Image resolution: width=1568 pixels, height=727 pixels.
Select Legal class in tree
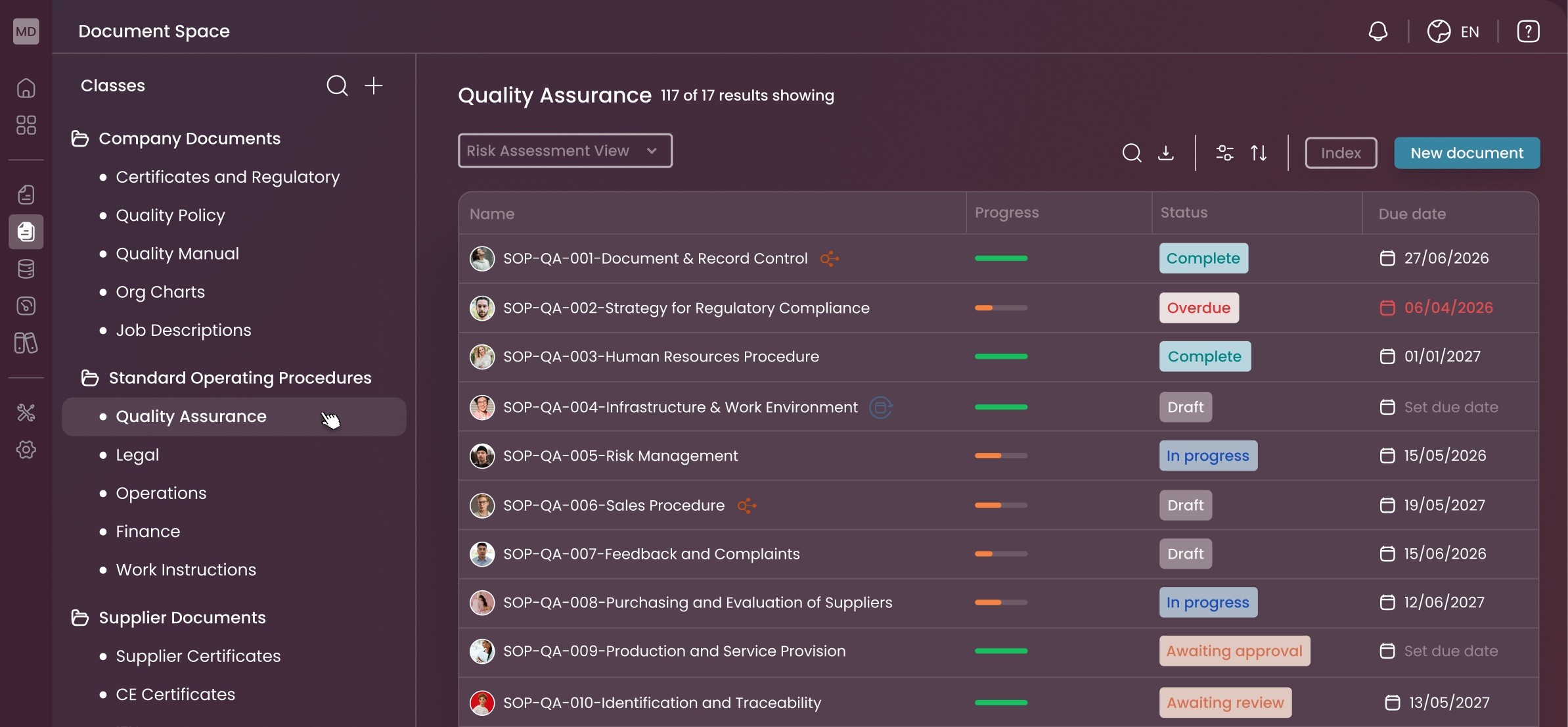[137, 455]
